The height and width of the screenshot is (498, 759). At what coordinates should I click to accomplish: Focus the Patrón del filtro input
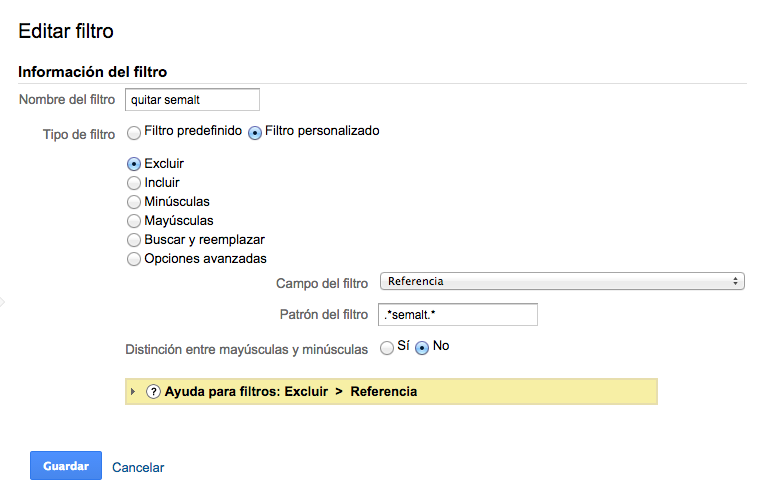(458, 315)
